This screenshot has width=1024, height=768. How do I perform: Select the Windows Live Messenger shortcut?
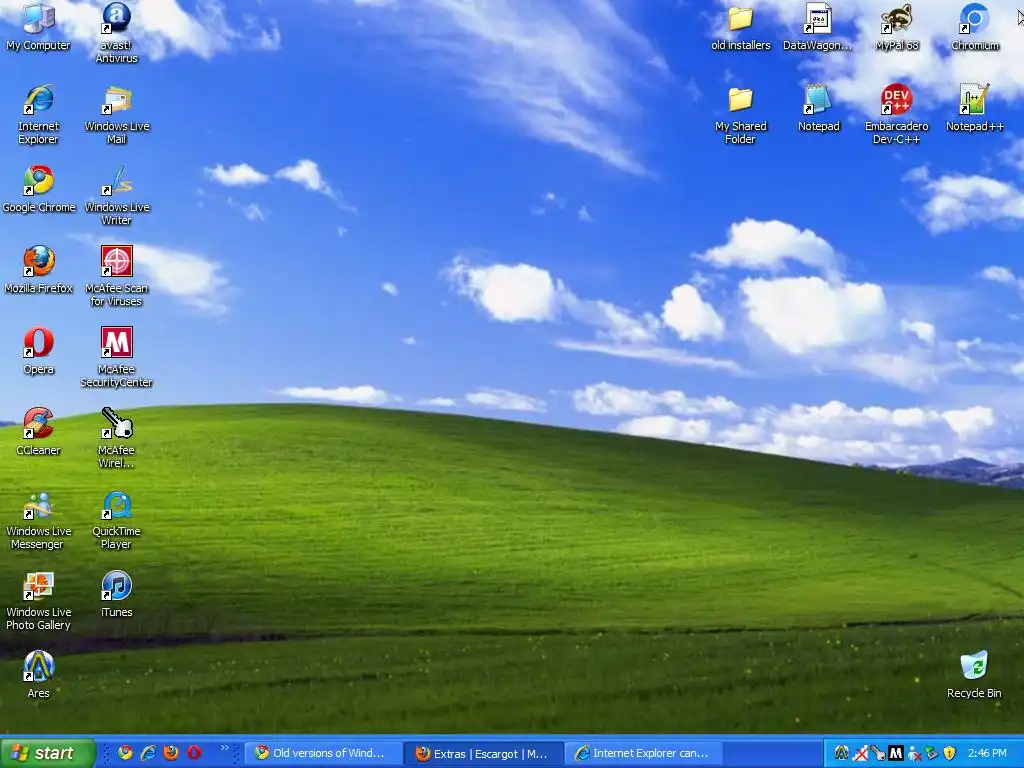pyautogui.click(x=39, y=519)
